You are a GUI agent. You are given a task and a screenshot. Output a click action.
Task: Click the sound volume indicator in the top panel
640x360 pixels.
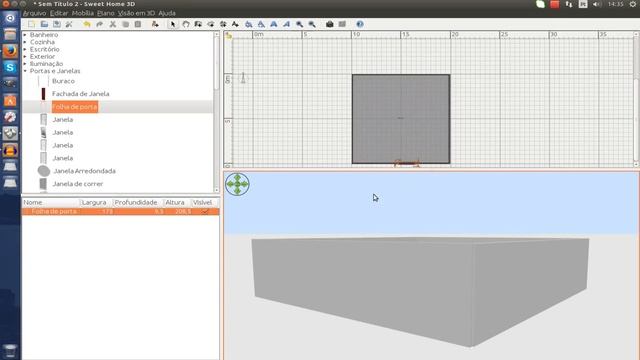tap(597, 4)
